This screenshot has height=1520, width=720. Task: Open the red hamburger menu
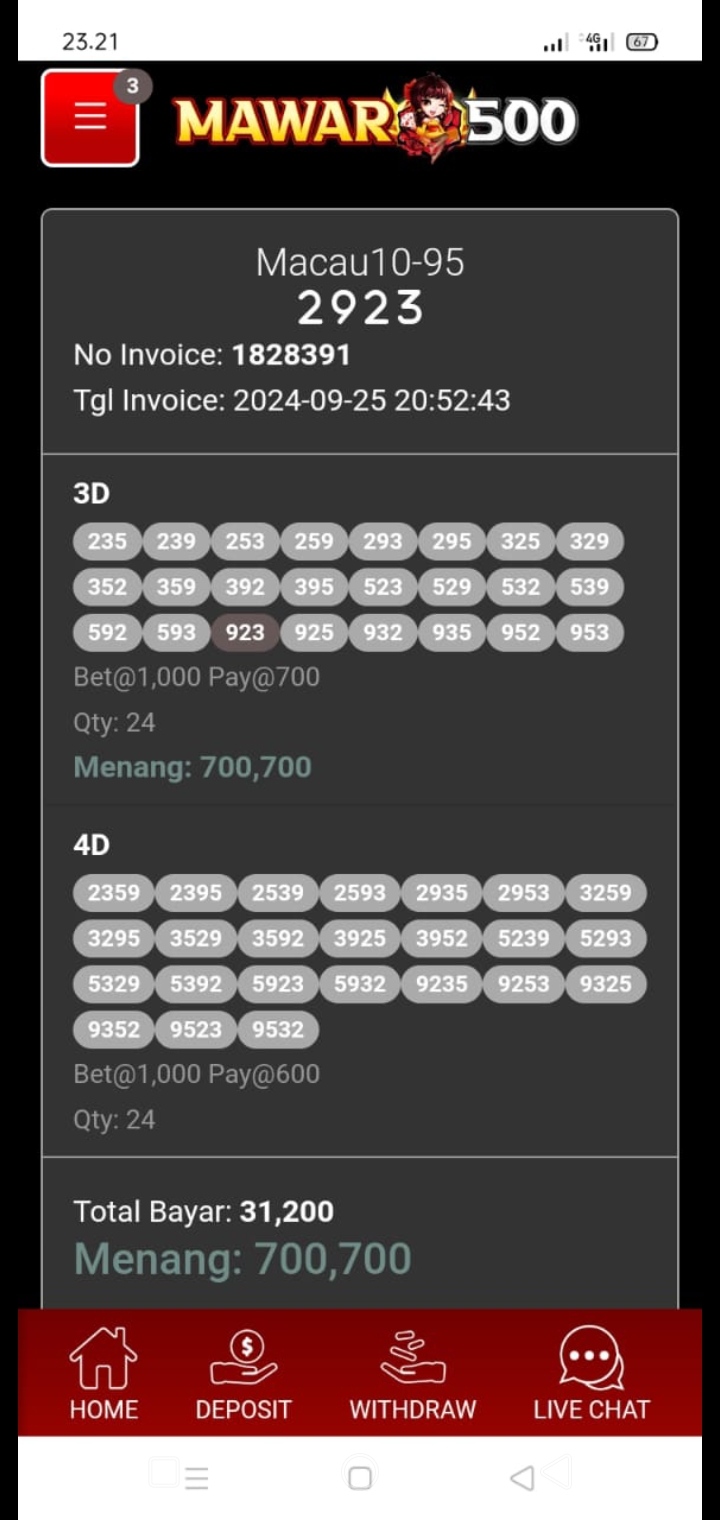tap(89, 117)
